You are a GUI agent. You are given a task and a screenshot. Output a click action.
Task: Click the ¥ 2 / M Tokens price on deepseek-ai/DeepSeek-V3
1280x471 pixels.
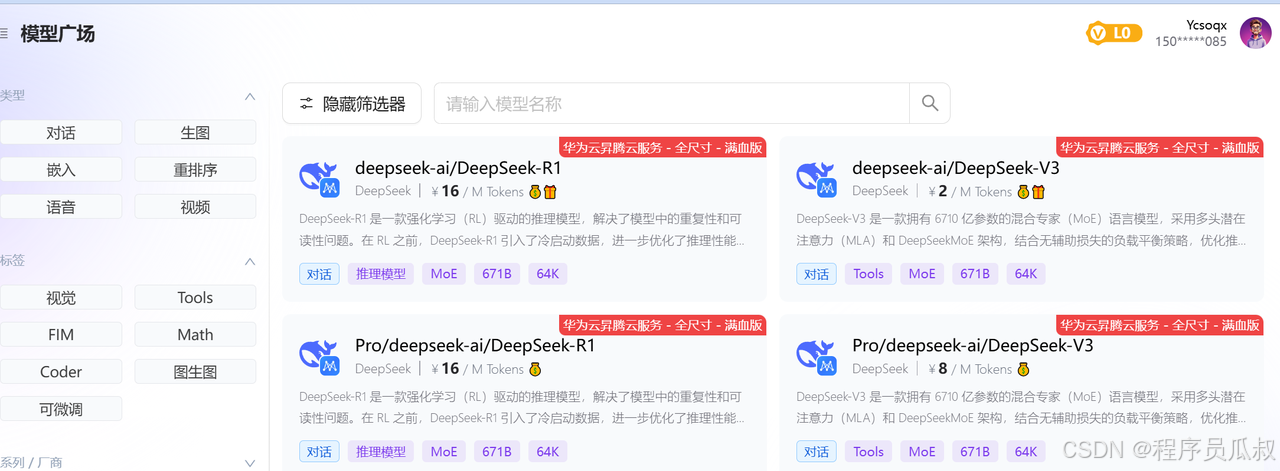click(x=970, y=191)
